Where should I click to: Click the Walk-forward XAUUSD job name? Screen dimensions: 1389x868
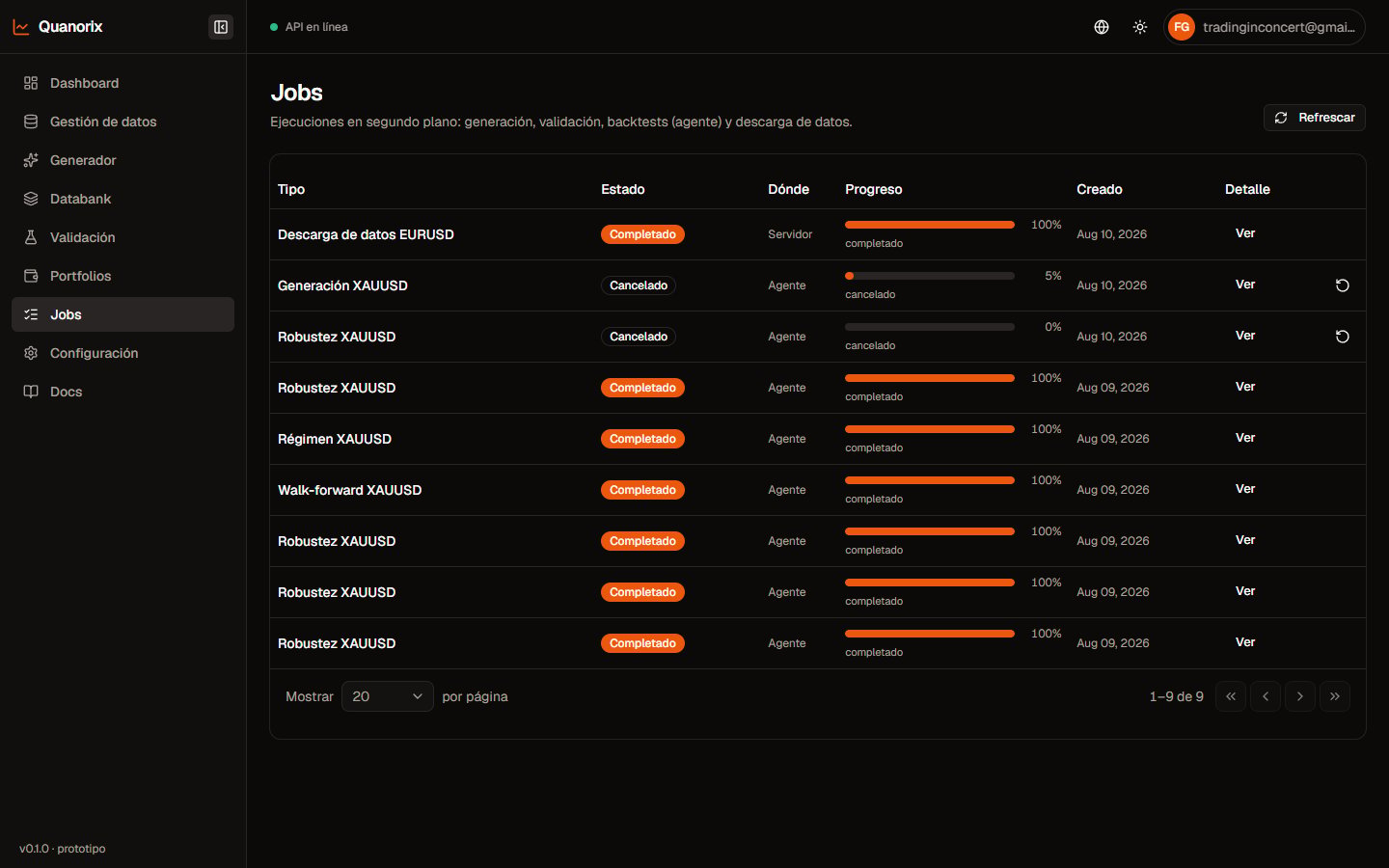pos(350,490)
